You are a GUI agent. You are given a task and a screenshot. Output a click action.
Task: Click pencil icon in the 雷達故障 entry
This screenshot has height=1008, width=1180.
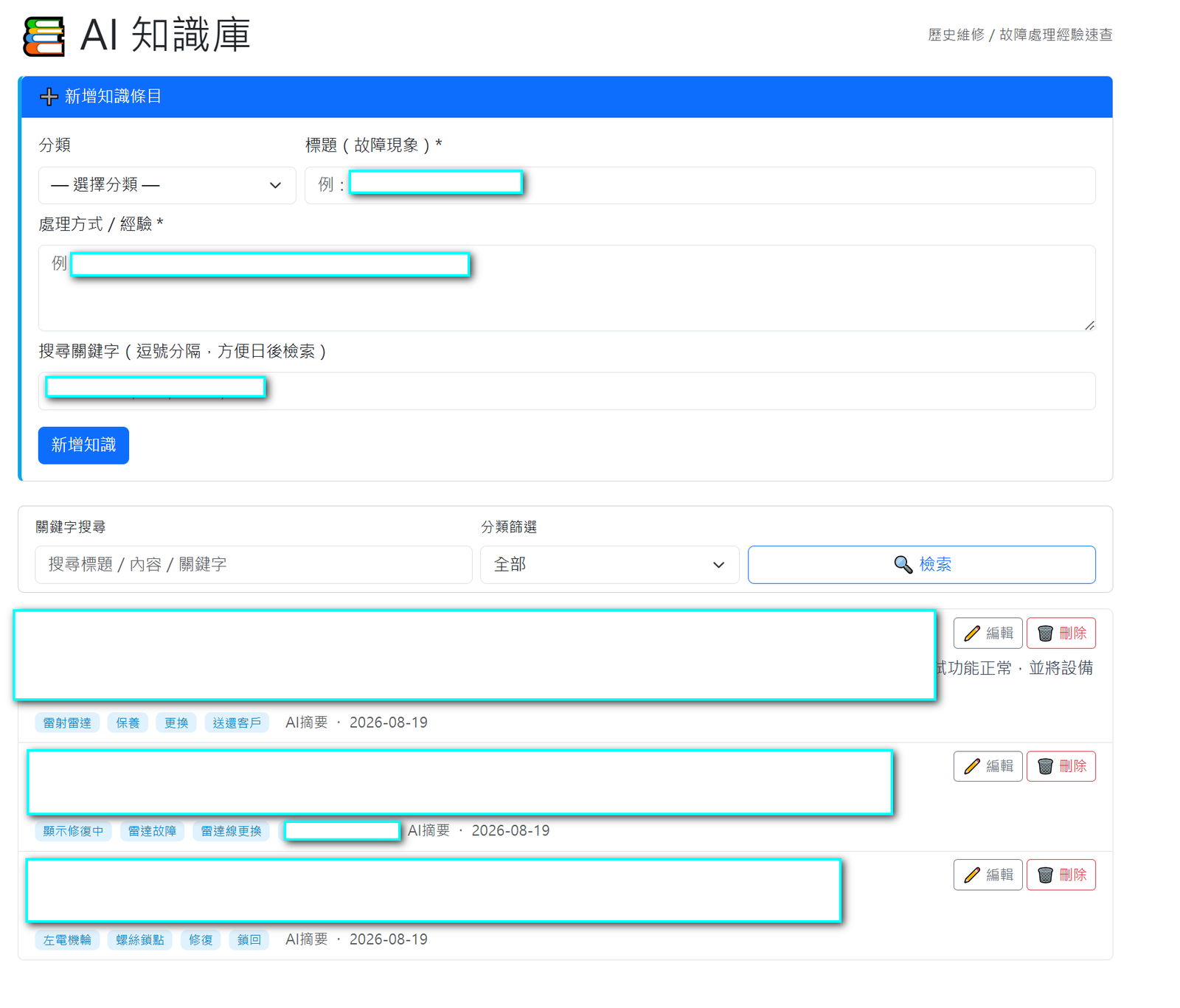click(x=972, y=767)
